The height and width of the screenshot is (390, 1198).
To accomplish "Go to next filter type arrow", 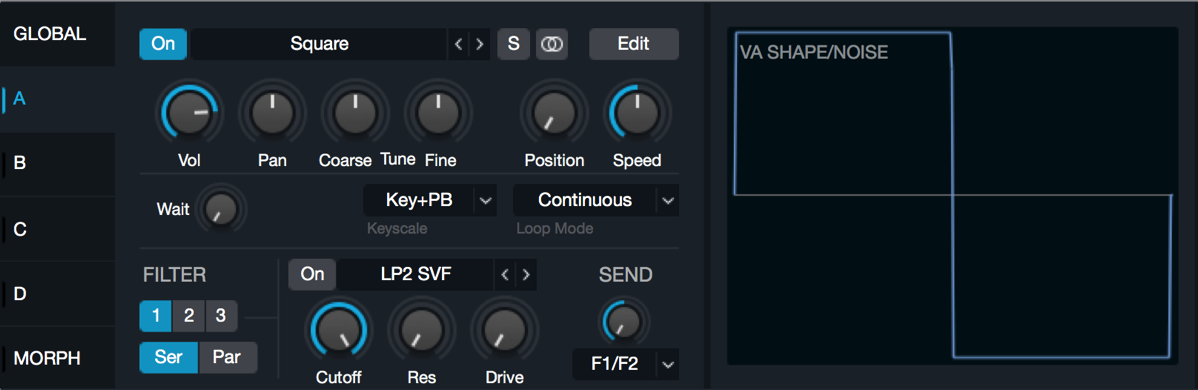I will 526,275.
